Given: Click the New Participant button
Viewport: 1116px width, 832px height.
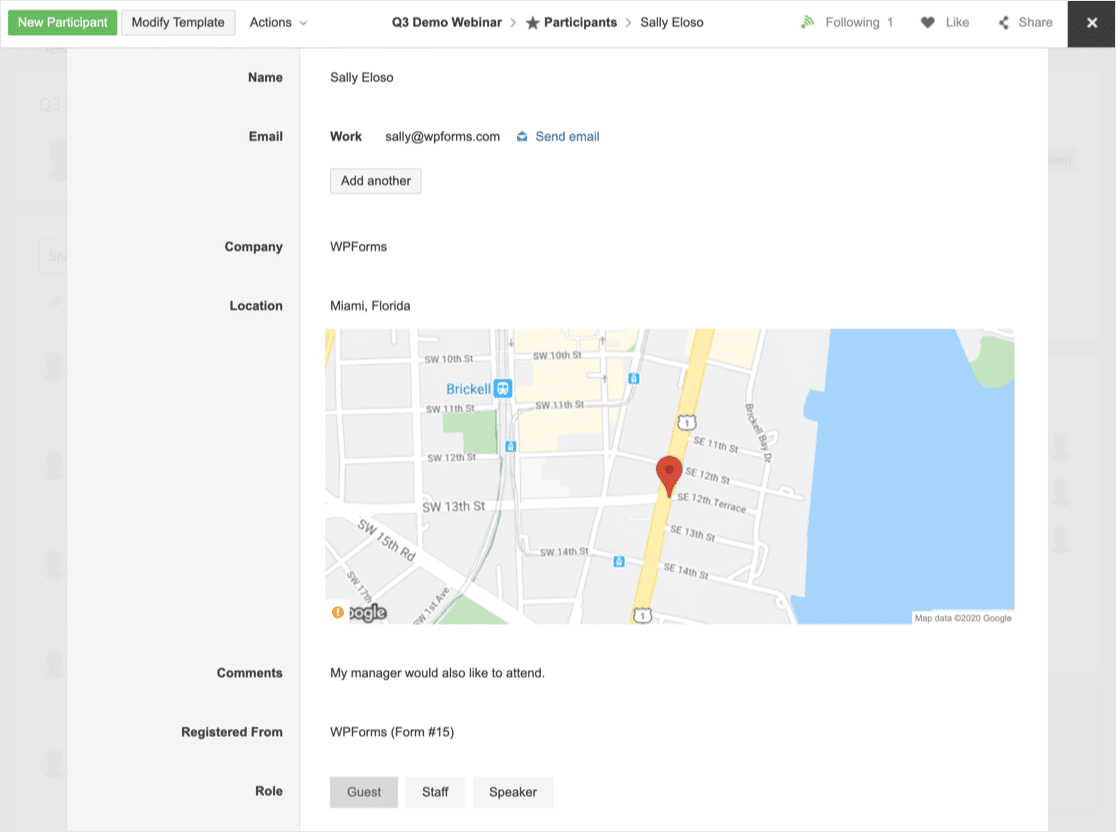Looking at the screenshot, I should click(x=63, y=22).
